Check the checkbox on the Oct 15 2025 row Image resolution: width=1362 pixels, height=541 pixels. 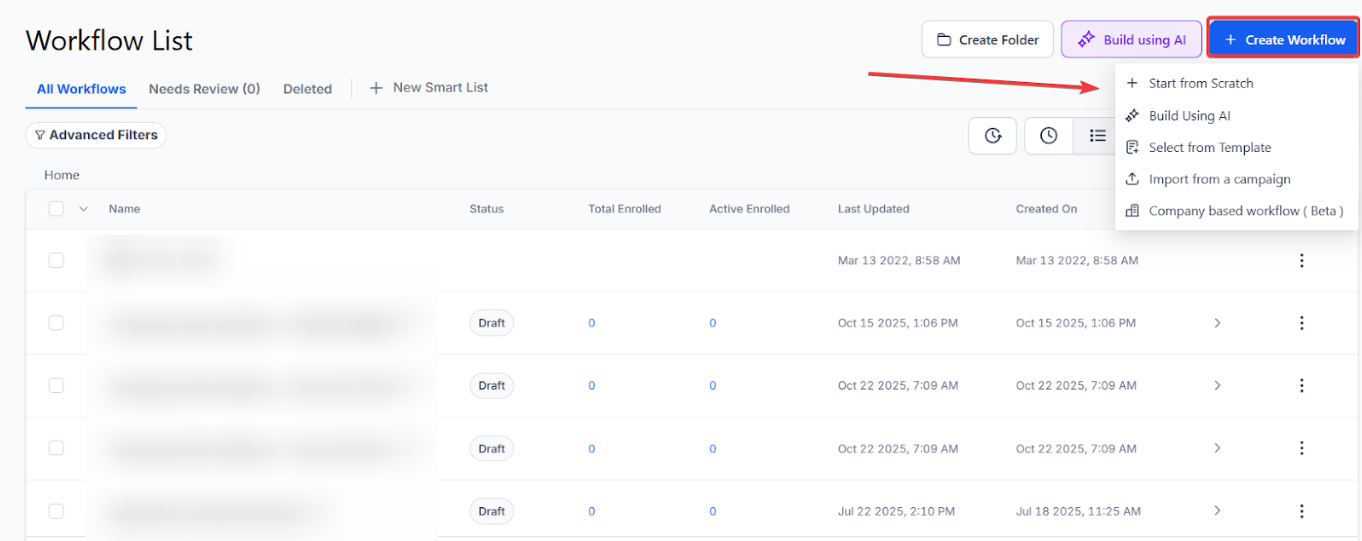[56, 323]
